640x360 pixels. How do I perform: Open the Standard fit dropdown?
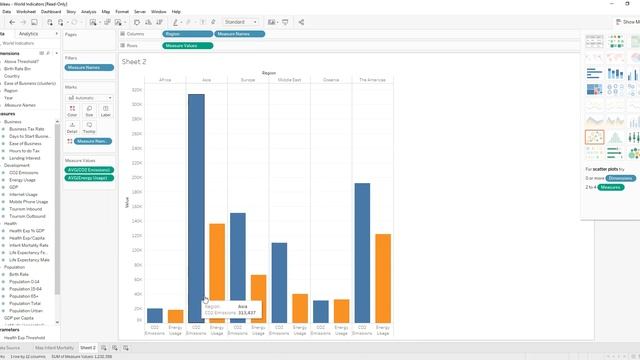[x=241, y=22]
